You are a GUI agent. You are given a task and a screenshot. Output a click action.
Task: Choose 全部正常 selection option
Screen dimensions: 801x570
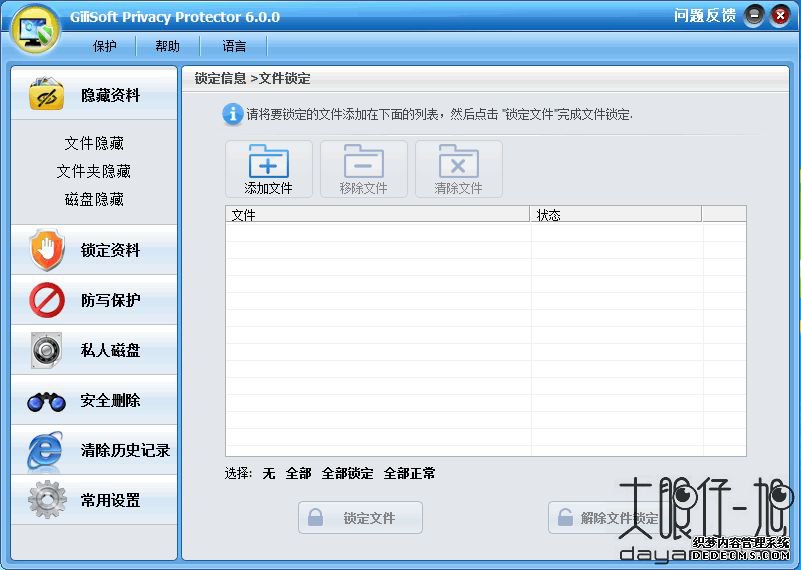409,473
